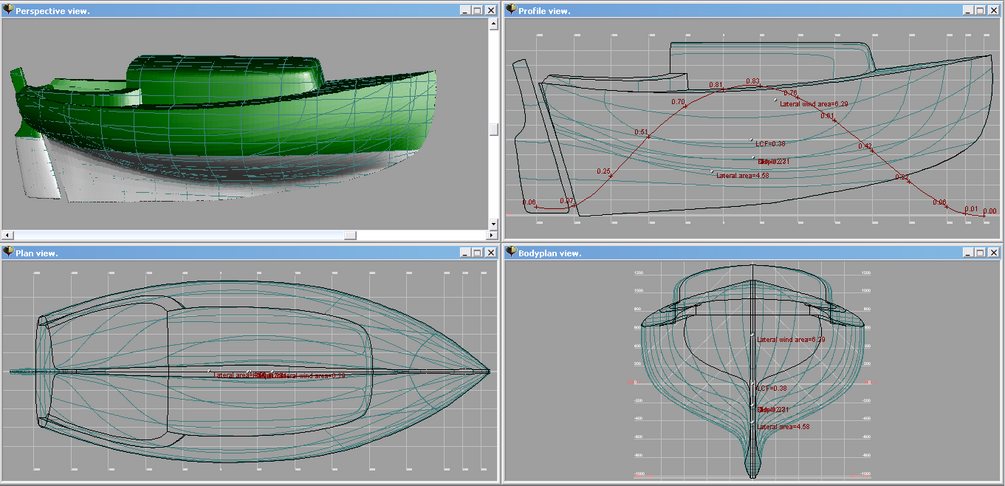Click the 0.70 curve value in Profile view
Image resolution: width=1005 pixels, height=486 pixels.
tap(678, 102)
